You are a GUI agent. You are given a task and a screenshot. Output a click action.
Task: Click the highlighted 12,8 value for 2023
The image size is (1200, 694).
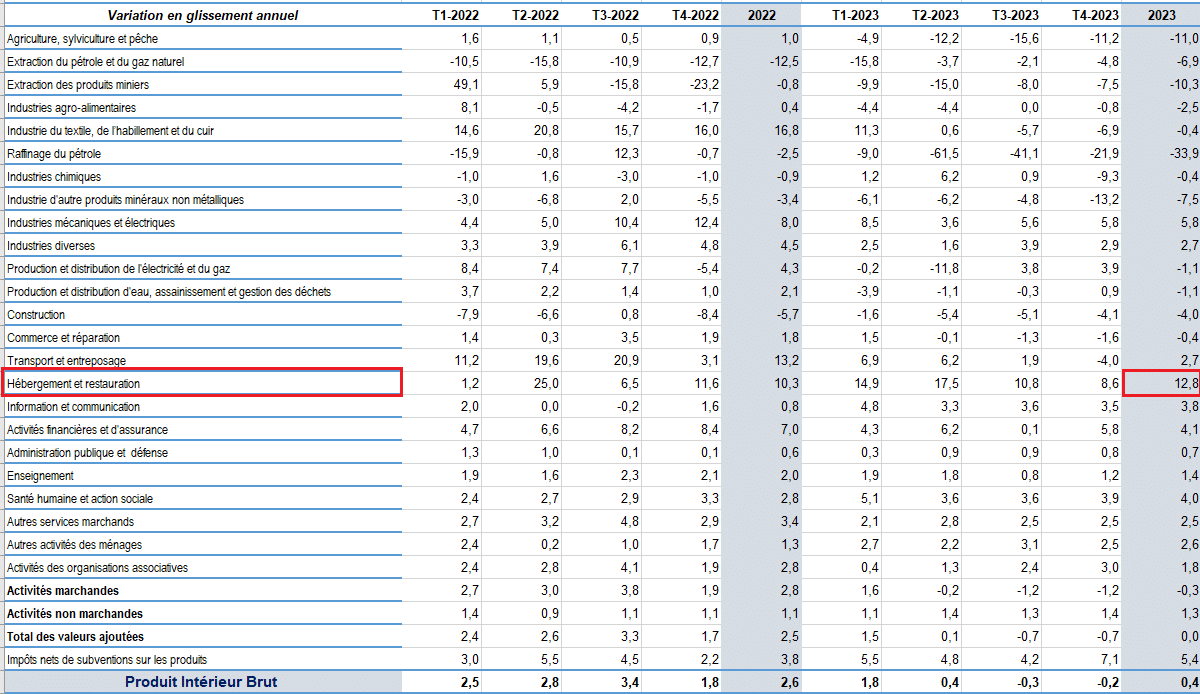pyautogui.click(x=1162, y=383)
